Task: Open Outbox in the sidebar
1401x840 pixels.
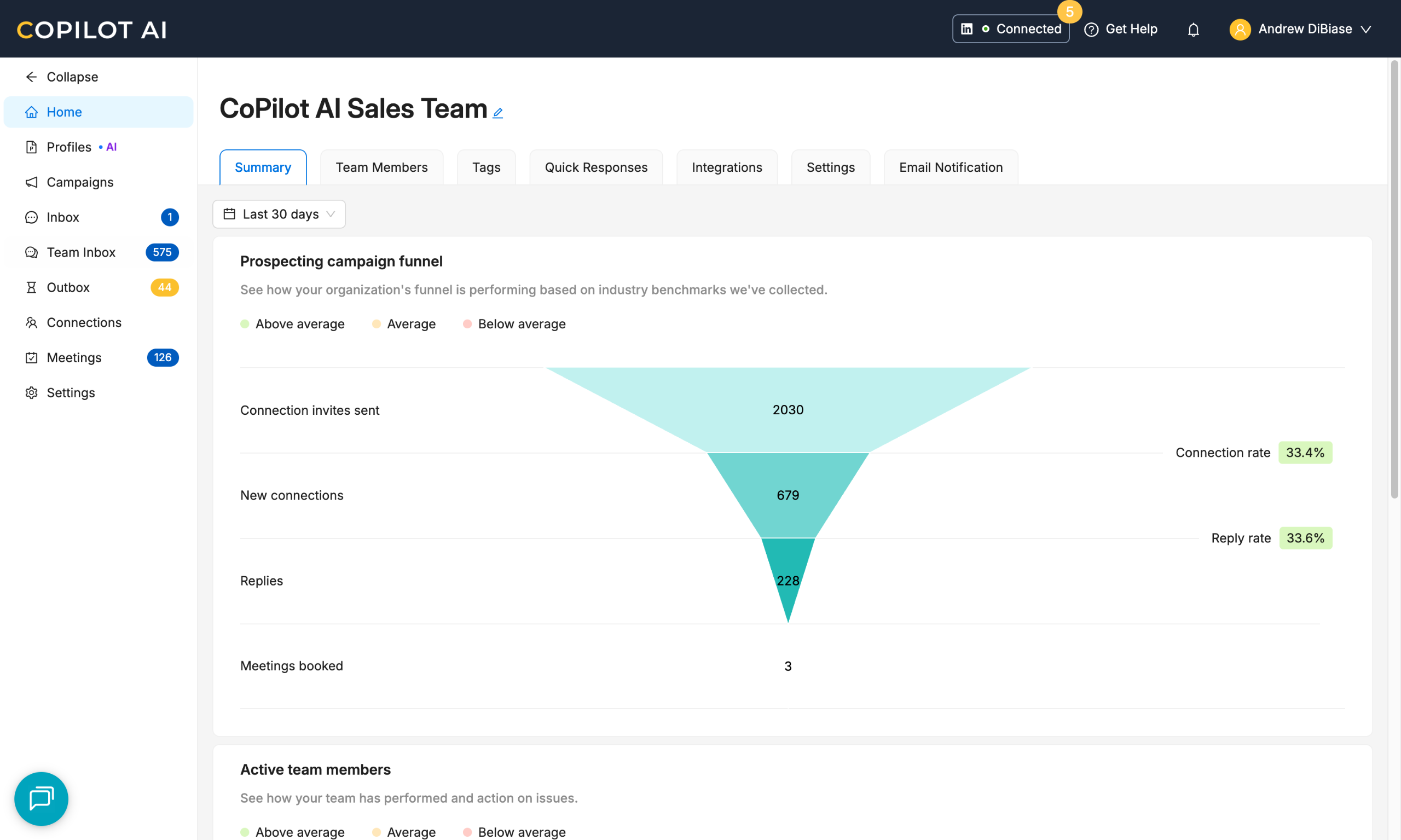Action: coord(68,287)
